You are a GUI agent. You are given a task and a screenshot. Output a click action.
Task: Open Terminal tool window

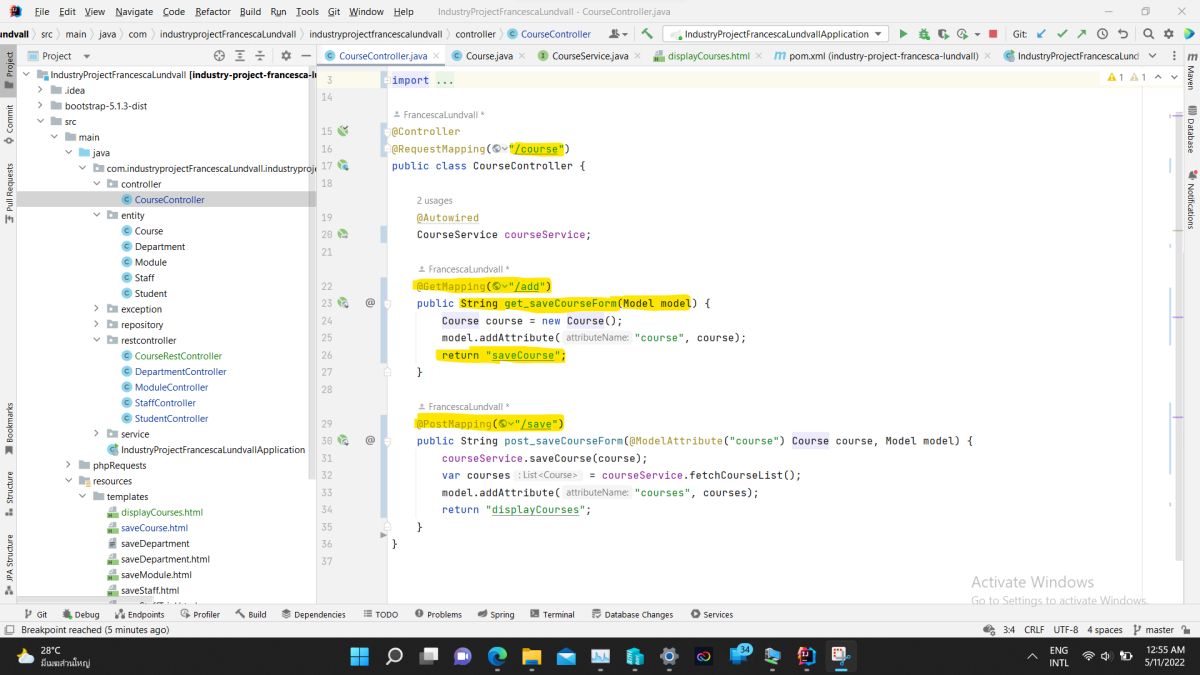552,614
